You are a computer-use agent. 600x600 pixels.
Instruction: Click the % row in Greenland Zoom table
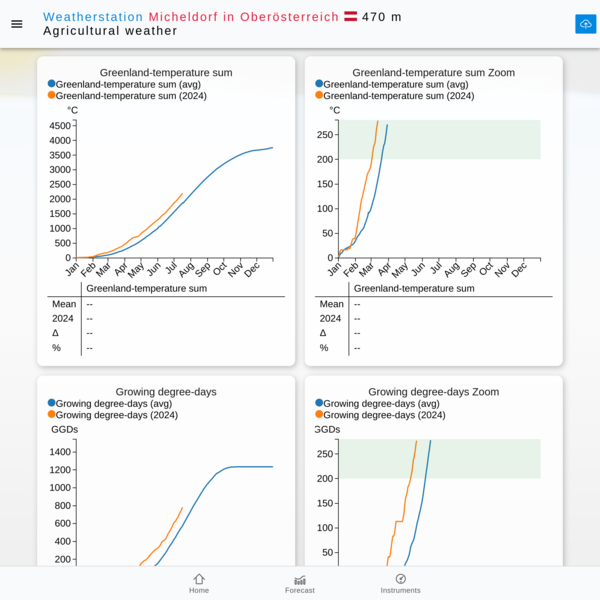434,348
